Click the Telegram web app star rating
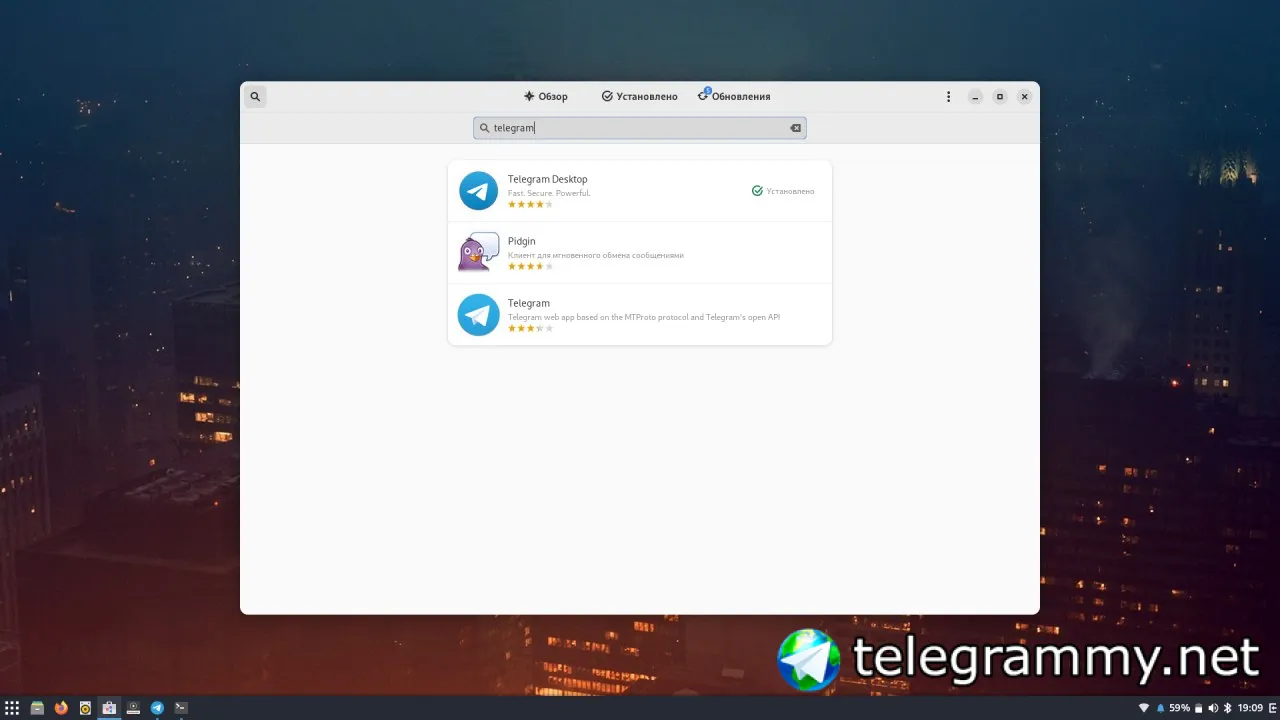Image resolution: width=1280 pixels, height=720 pixels. (x=530, y=328)
